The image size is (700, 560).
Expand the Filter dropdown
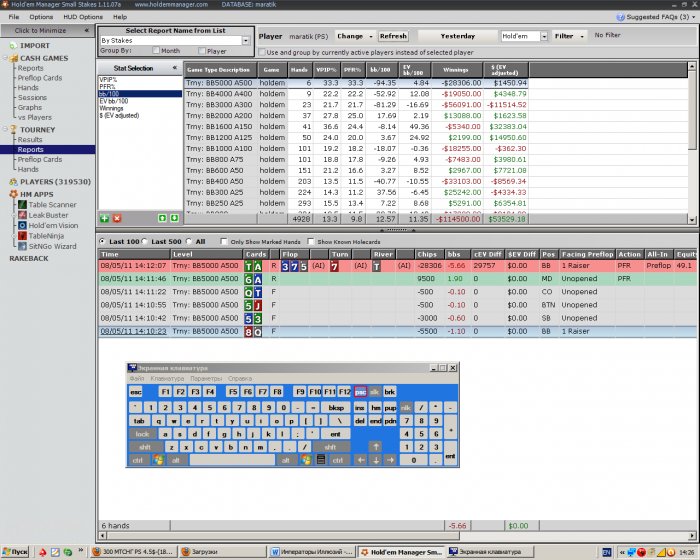569,36
